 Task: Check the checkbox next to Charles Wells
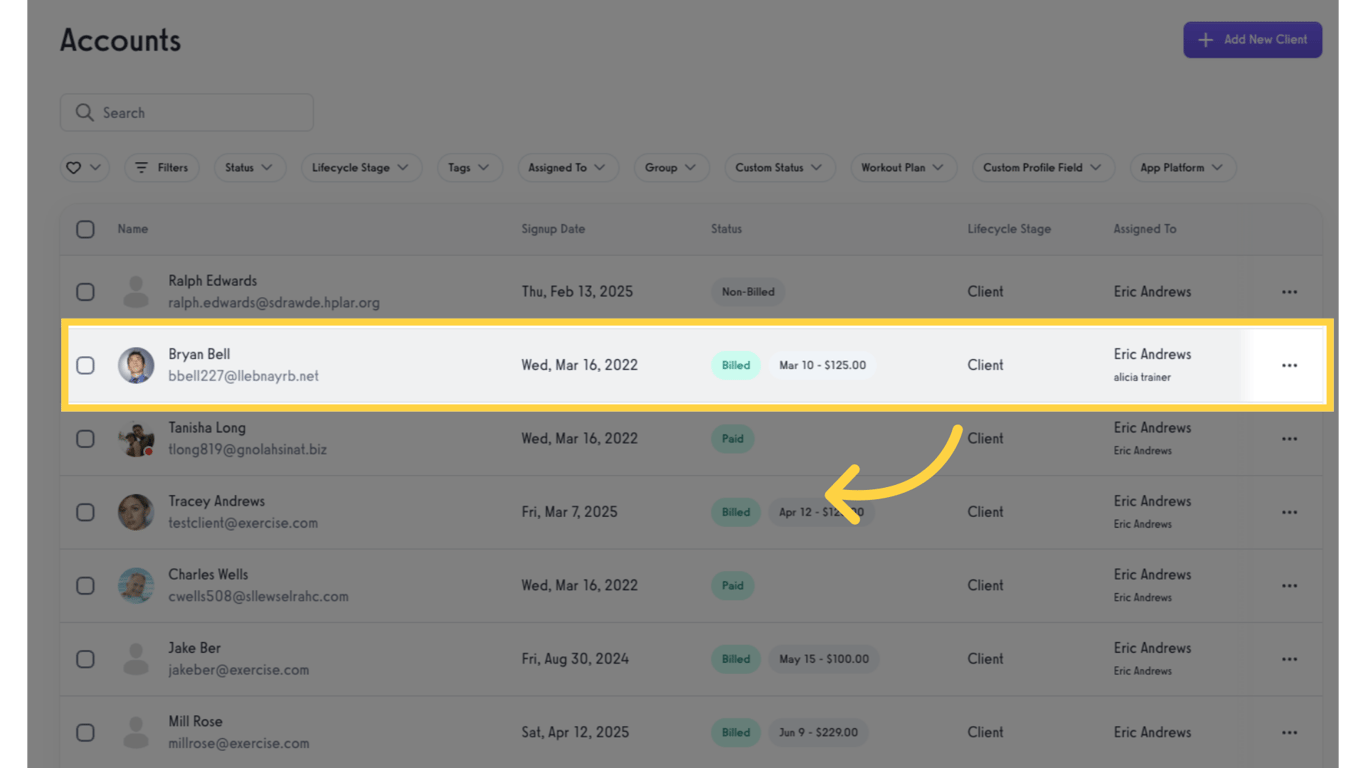coord(85,585)
